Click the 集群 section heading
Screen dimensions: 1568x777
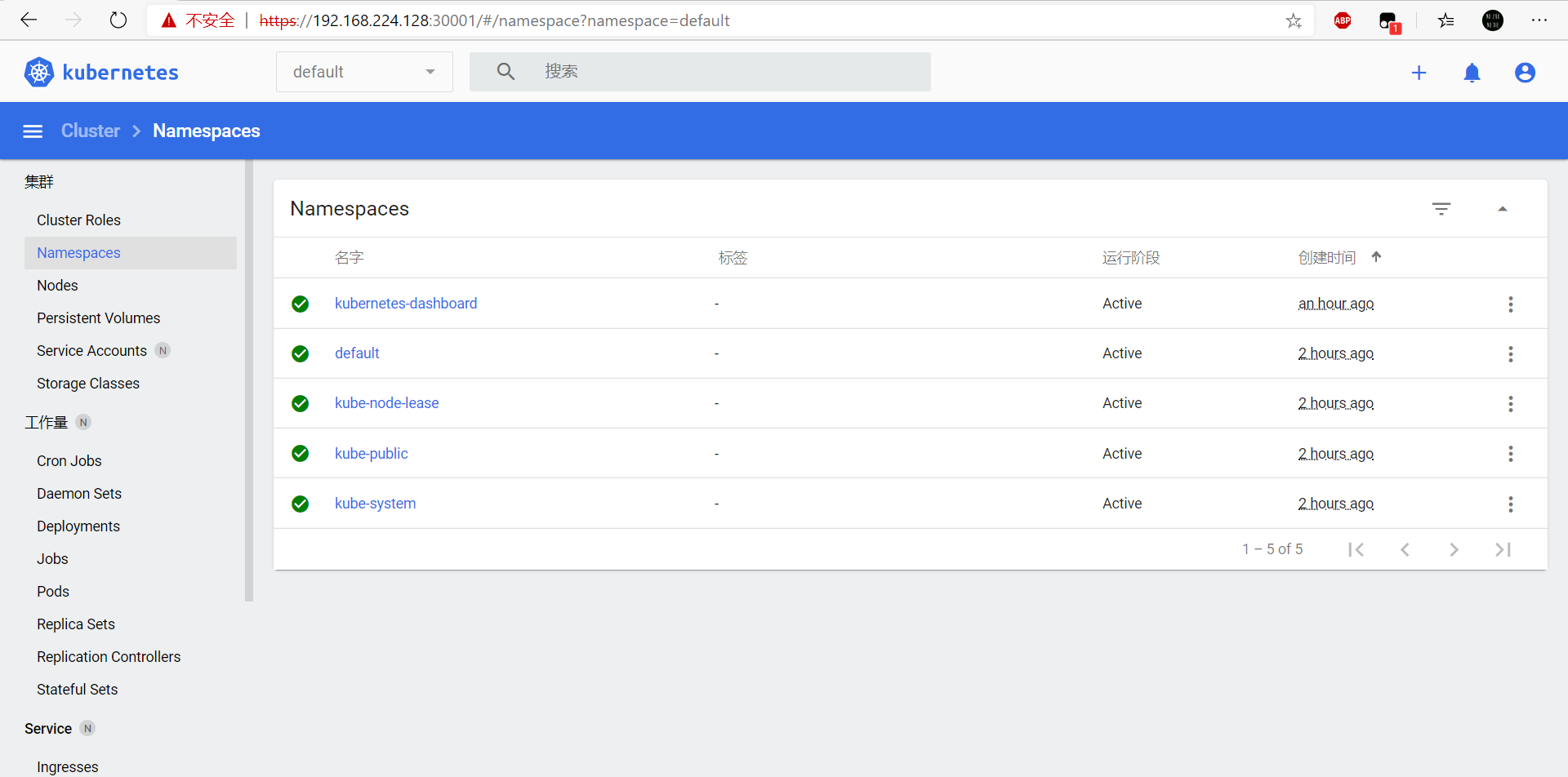(38, 181)
